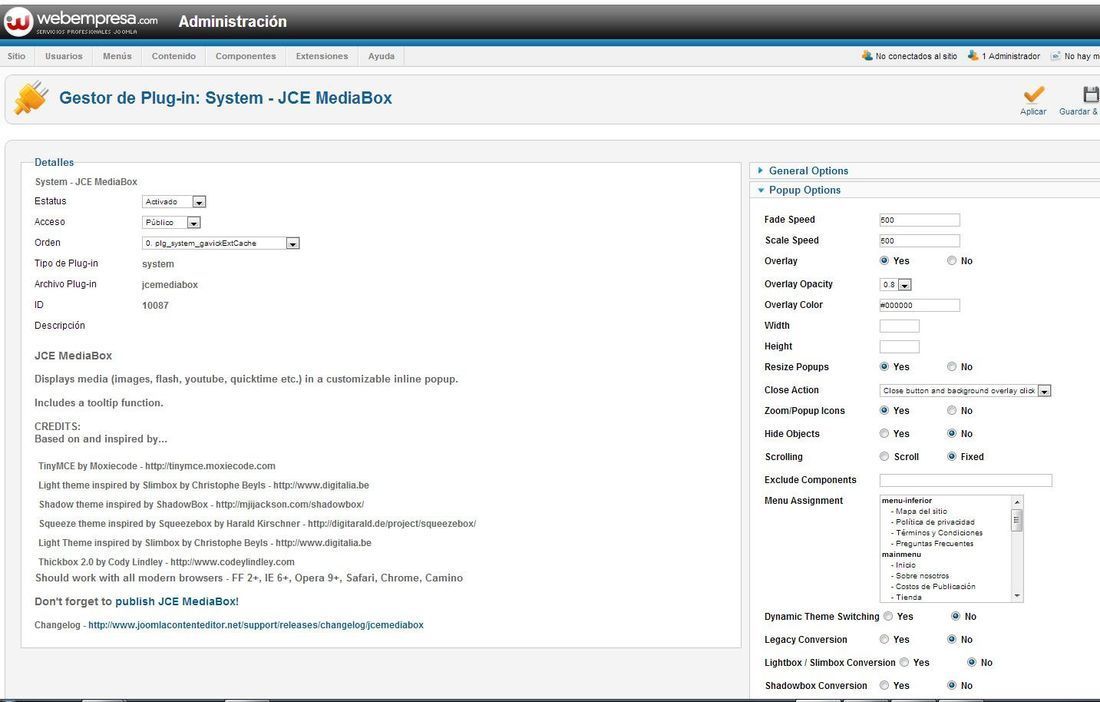Select Preguntas Frecuentes in Menu Assignment
1100x702 pixels.
(934, 544)
